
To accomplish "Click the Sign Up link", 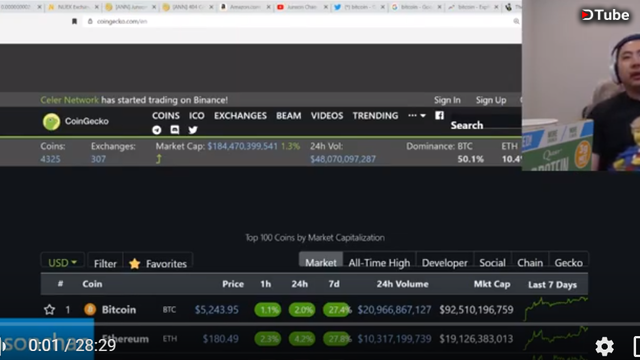I will (x=491, y=100).
